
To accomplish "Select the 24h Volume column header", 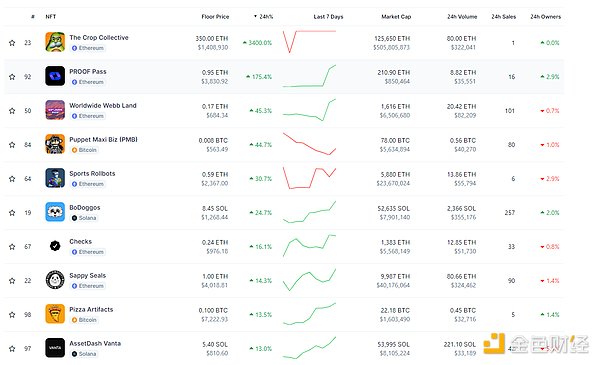I will [x=462, y=16].
